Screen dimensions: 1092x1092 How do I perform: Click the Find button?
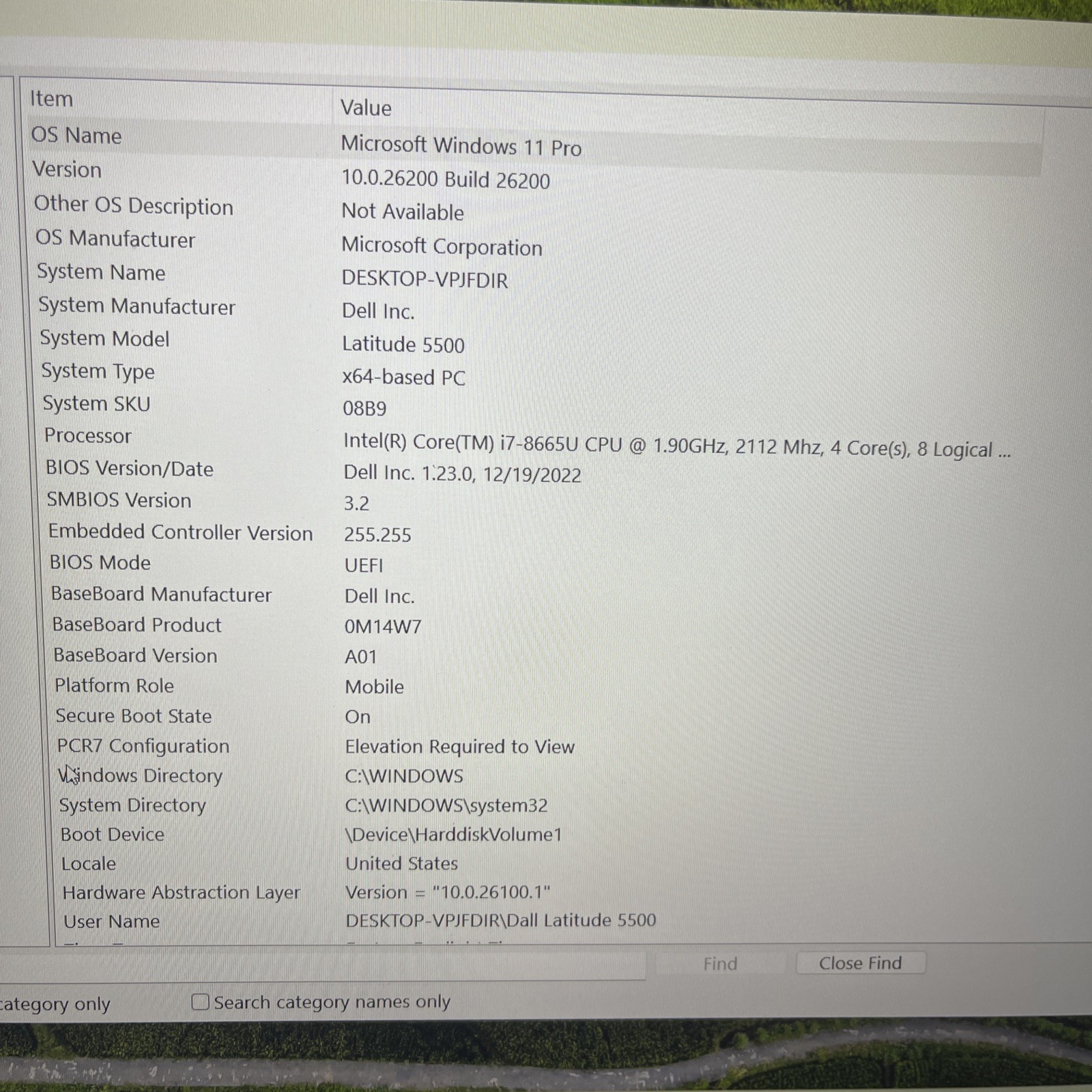click(x=720, y=964)
